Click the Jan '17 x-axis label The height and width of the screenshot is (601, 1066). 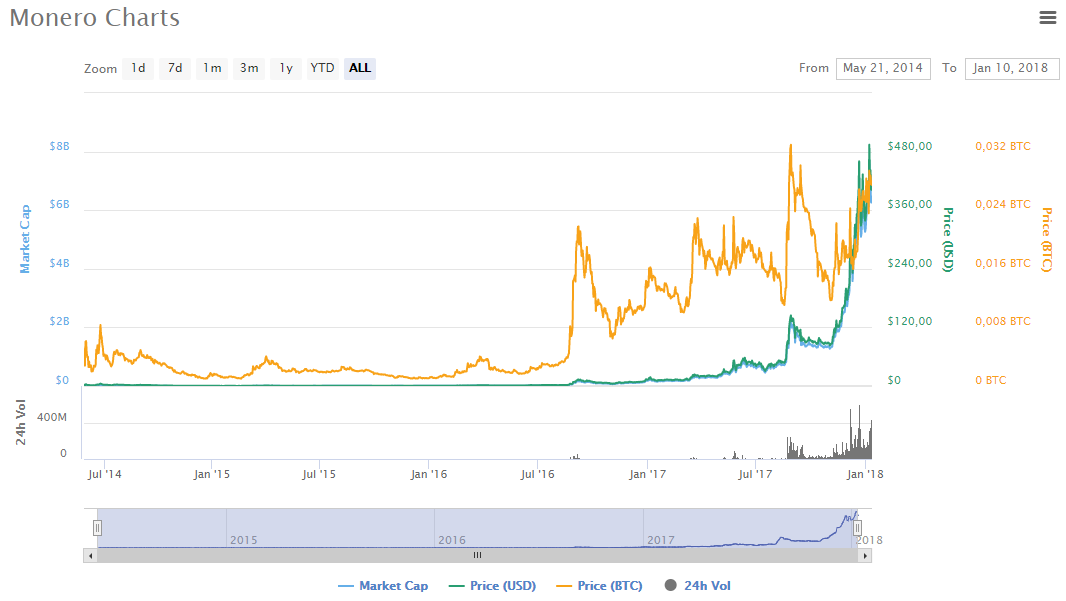click(647, 474)
